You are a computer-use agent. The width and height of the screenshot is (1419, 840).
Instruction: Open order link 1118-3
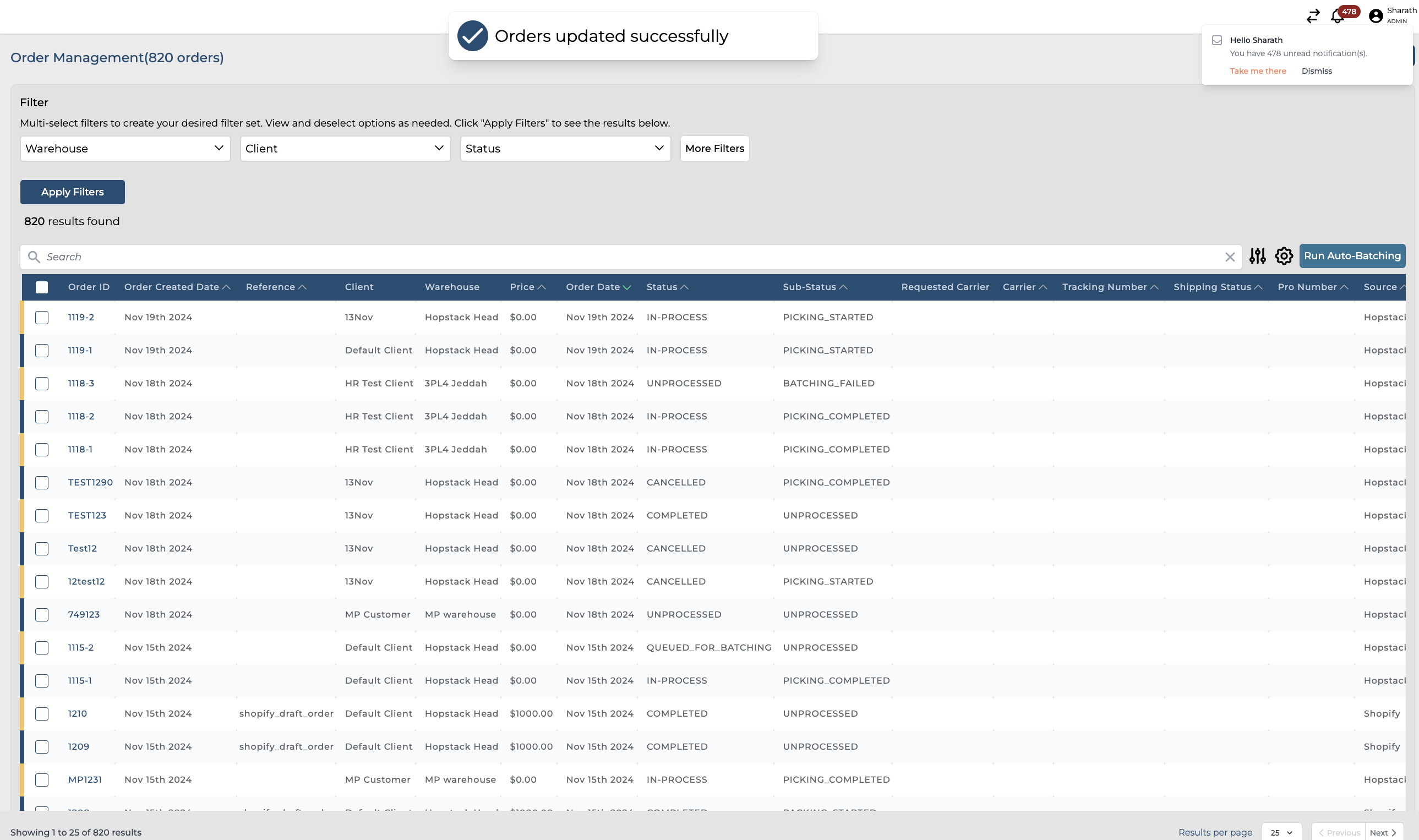[81, 383]
